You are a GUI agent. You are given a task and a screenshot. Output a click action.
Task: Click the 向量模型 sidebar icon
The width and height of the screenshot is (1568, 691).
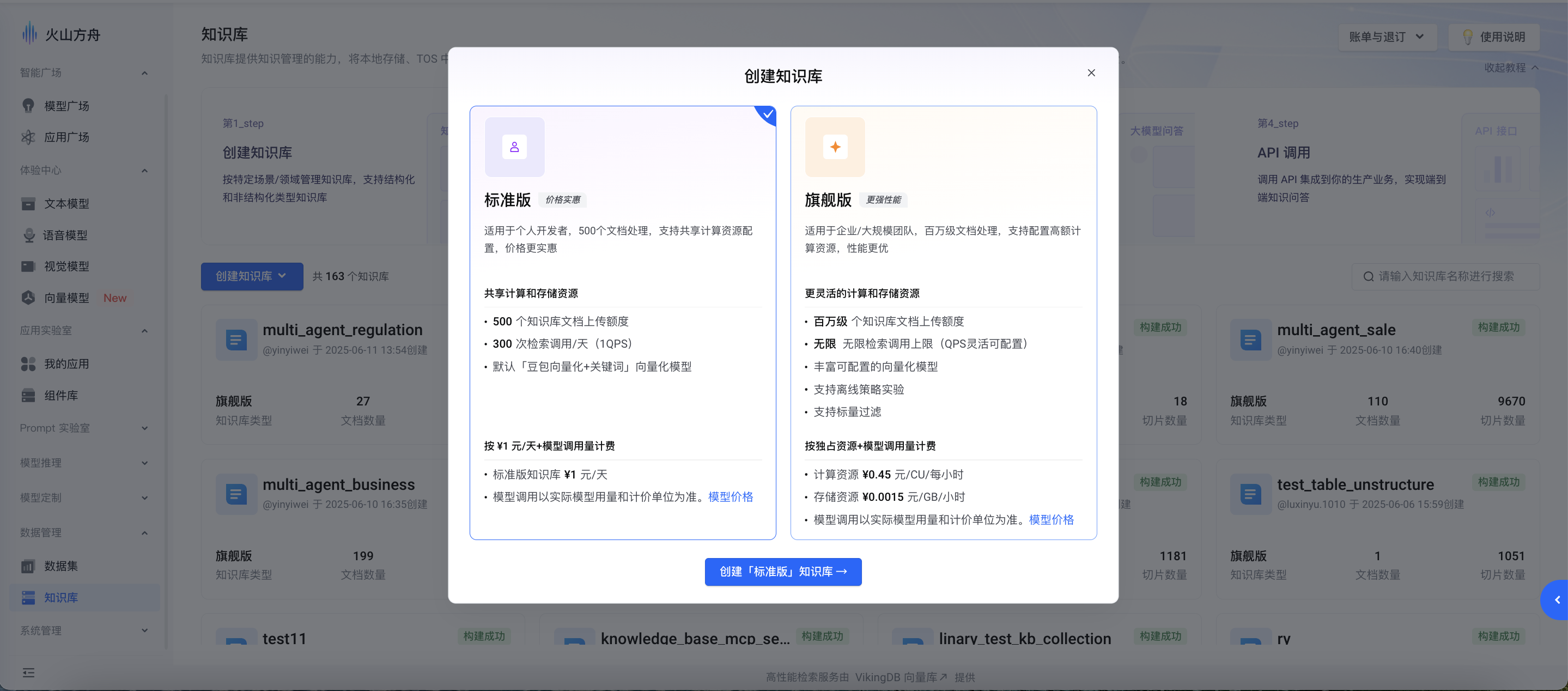pyautogui.click(x=28, y=298)
